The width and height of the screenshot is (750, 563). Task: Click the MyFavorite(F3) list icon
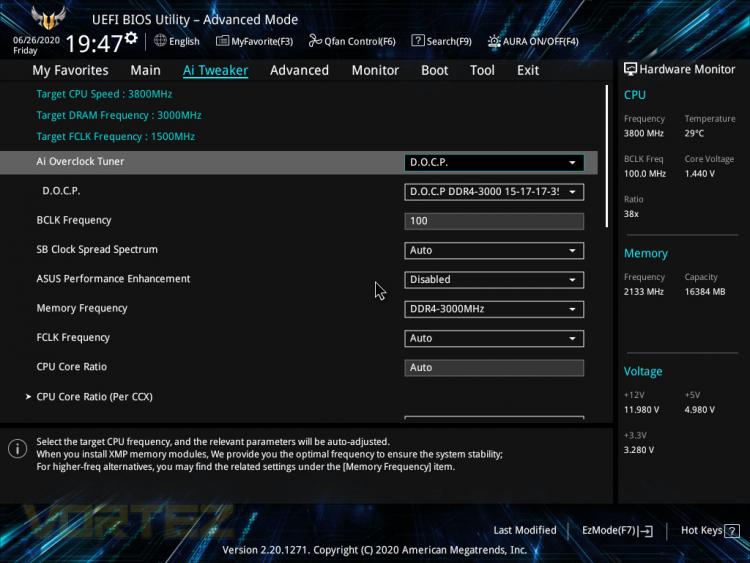pyautogui.click(x=222, y=41)
